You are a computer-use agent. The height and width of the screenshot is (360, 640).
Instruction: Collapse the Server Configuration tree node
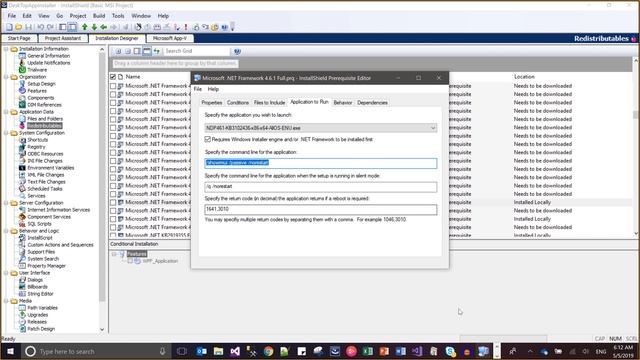tap(6, 203)
